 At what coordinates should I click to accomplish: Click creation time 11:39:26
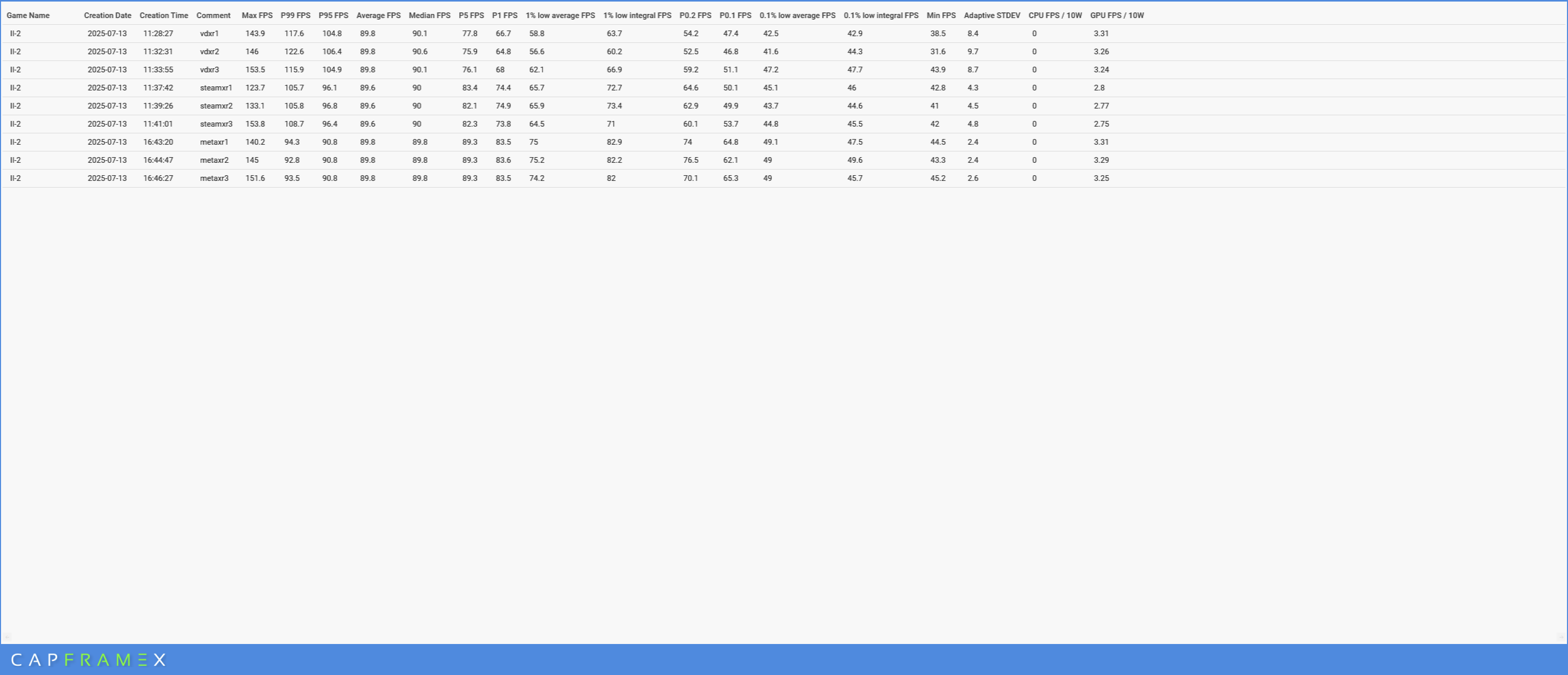[158, 106]
